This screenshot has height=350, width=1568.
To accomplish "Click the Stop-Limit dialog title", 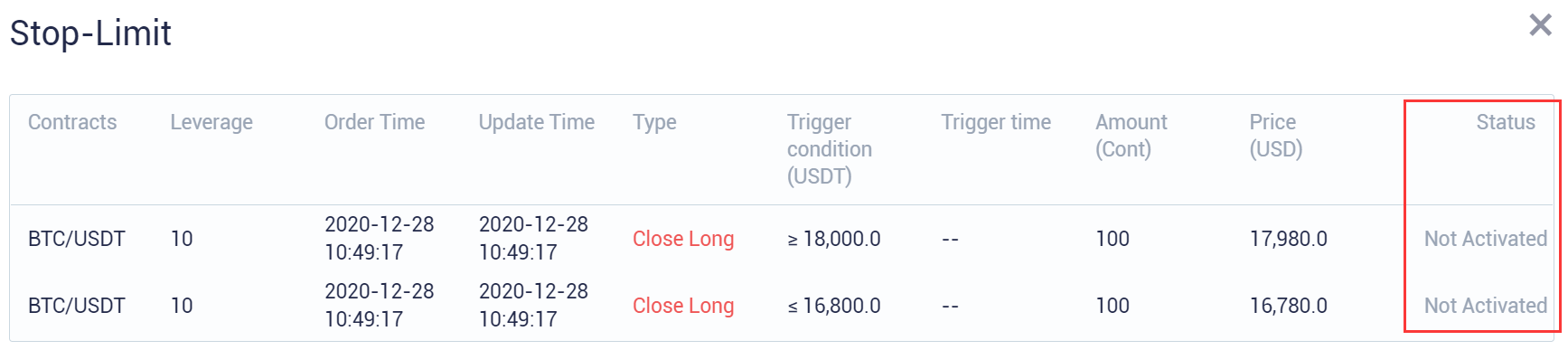I will pos(90,33).
